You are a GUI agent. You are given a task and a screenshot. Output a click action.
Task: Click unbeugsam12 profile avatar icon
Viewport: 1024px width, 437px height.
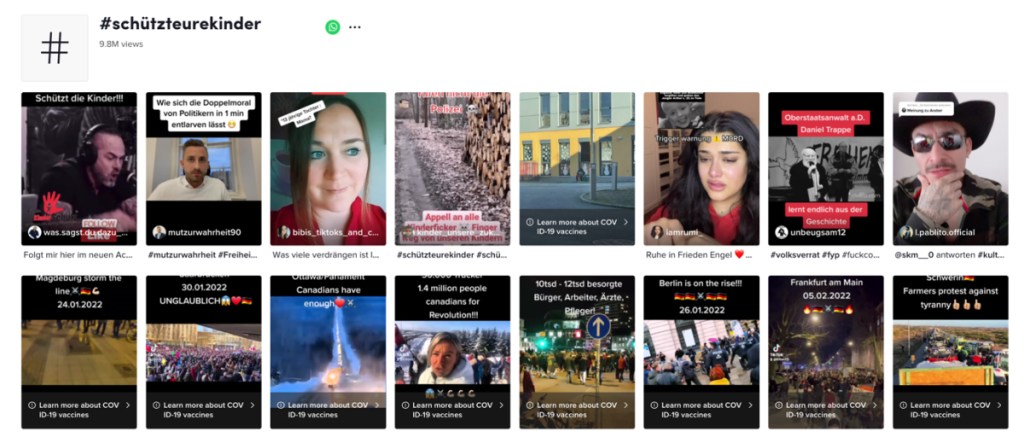(781, 232)
